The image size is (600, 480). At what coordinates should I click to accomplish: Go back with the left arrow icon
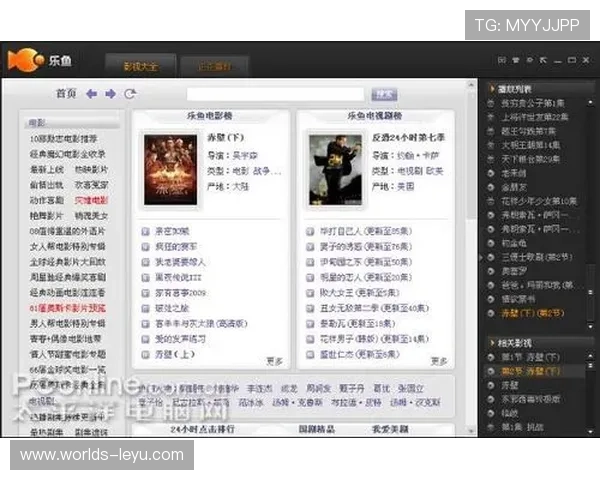[x=92, y=94]
